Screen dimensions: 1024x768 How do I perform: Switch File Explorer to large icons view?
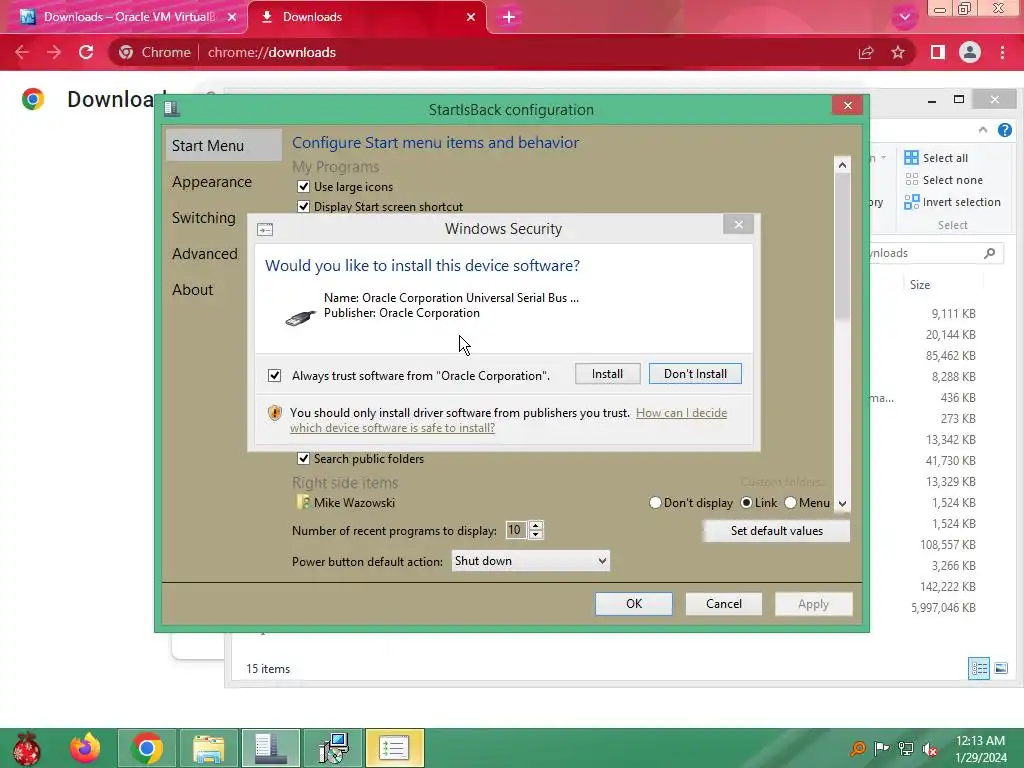1000,668
